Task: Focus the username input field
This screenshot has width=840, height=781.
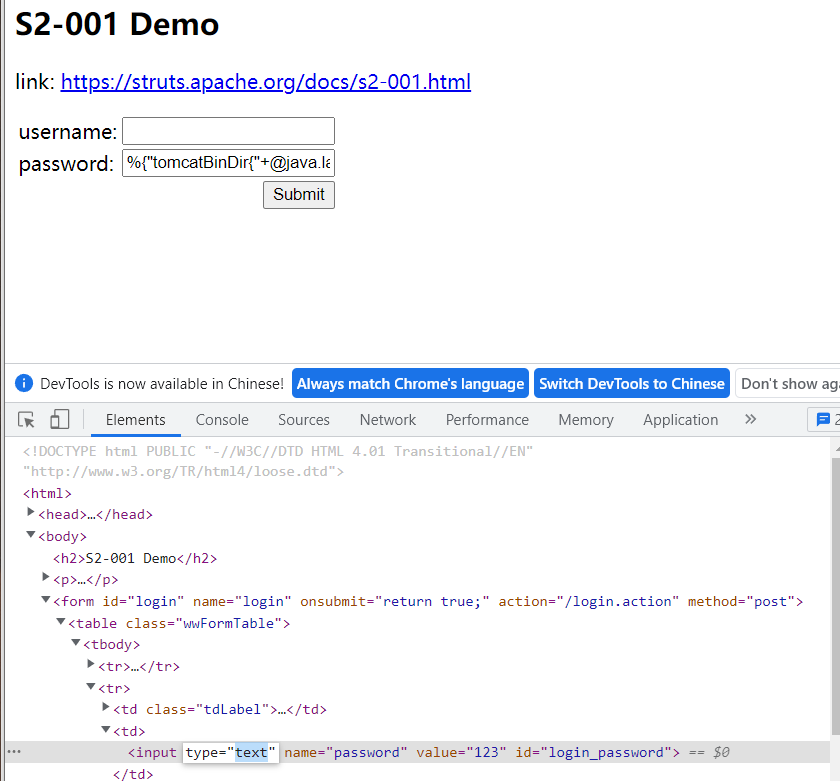Action: [228, 131]
